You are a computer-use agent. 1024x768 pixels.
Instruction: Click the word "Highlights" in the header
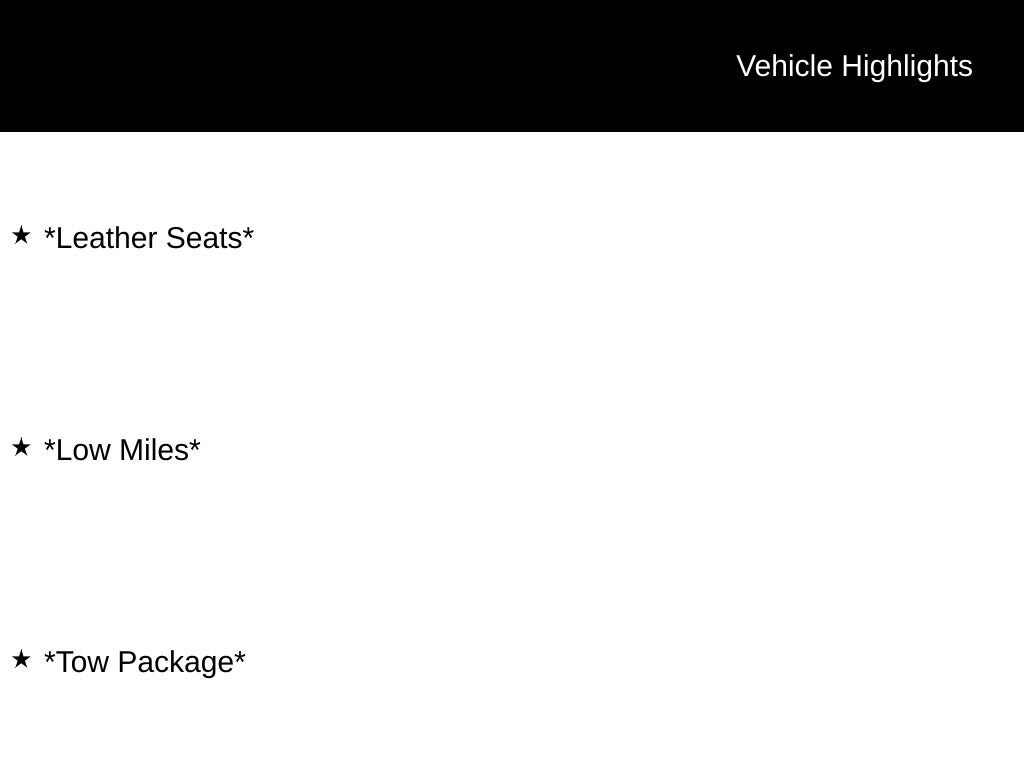[x=907, y=67]
